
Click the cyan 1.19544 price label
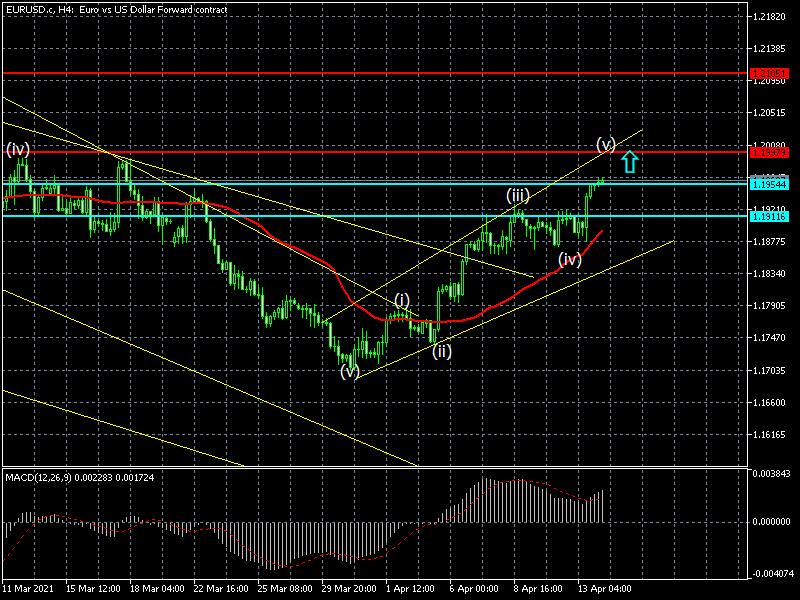pyautogui.click(x=769, y=184)
